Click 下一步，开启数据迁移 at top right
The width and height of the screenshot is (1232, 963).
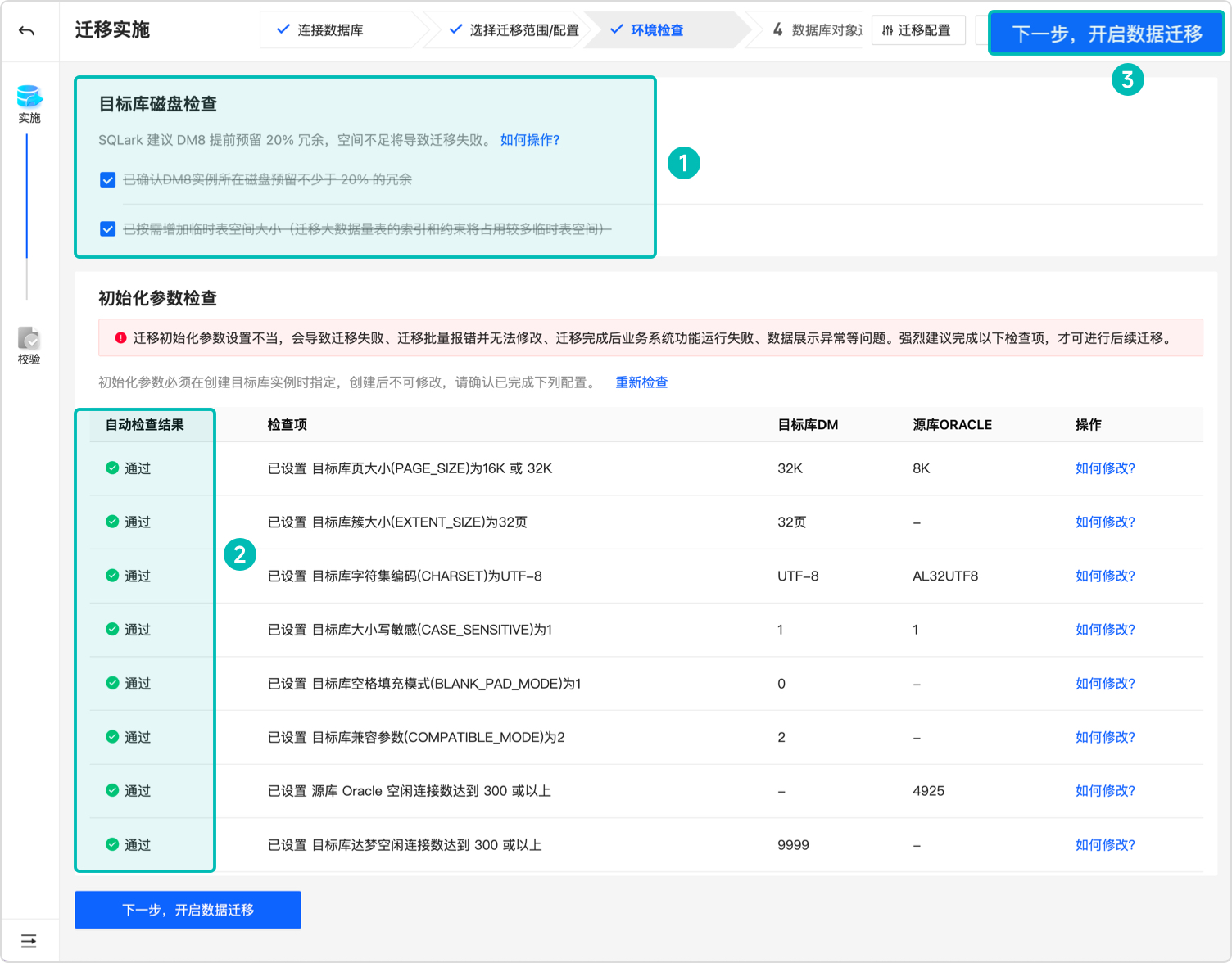[1106, 34]
